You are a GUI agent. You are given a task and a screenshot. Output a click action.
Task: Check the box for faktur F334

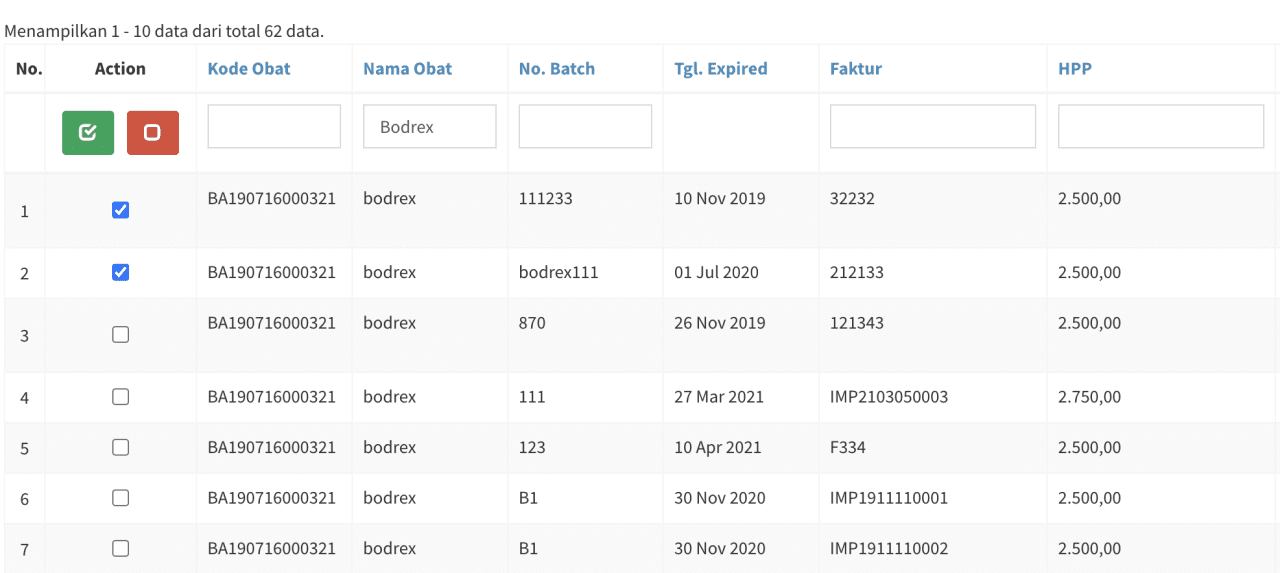tap(121, 447)
